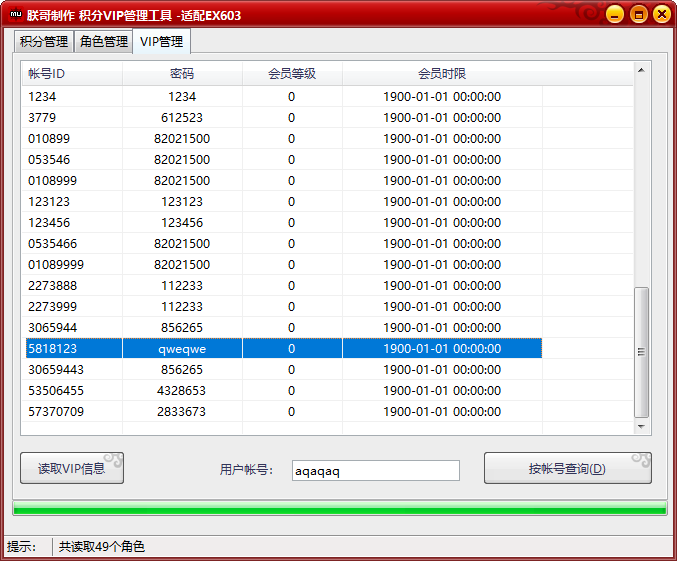Switch to the 积分管理 tab
This screenshot has width=677, height=561.
(x=44, y=42)
